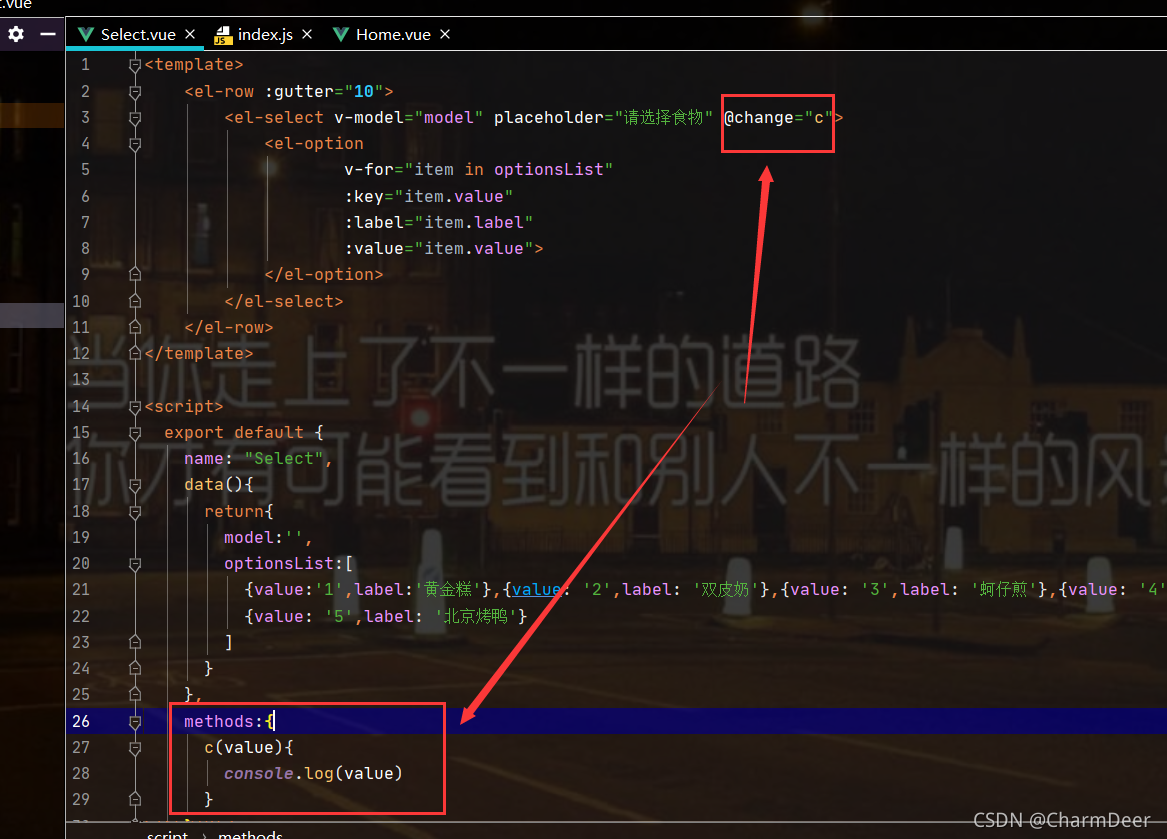Click the Vue icon on Home.vue tab
The width and height of the screenshot is (1167, 839).
(x=341, y=35)
